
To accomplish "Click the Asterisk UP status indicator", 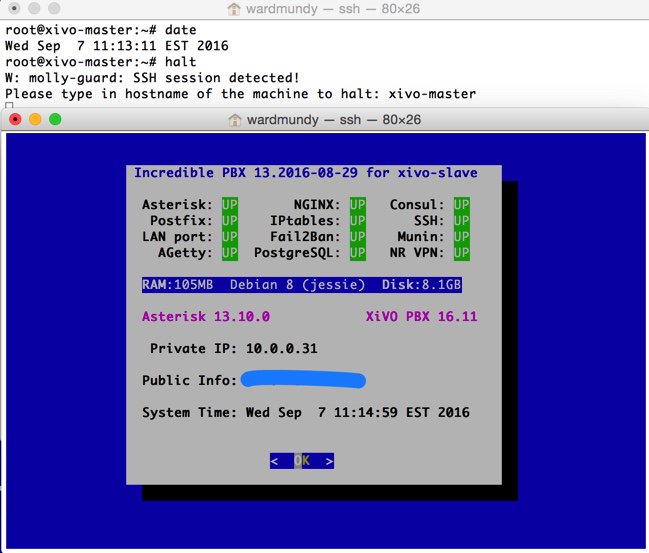I will [230, 204].
